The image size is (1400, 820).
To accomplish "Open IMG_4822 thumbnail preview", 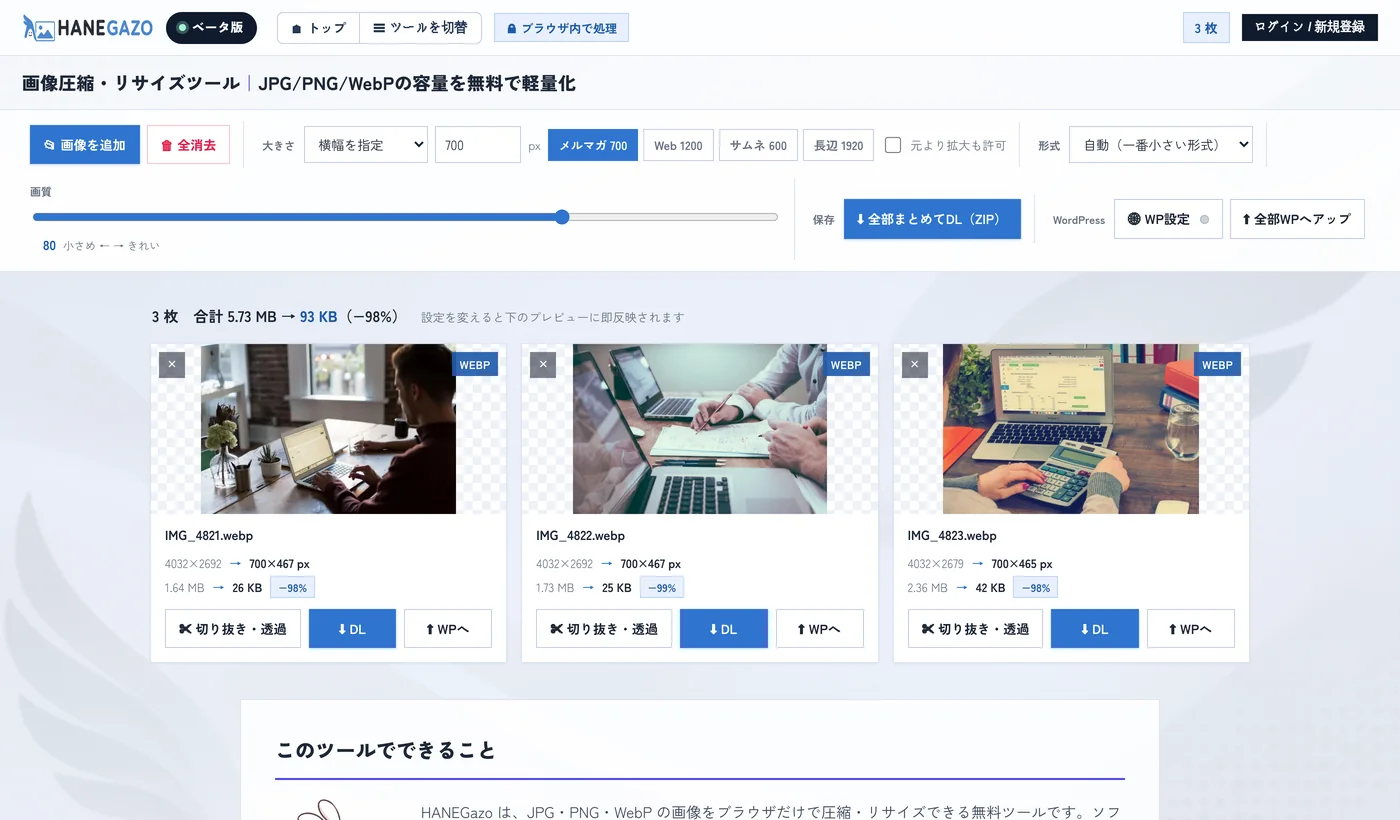I will 700,429.
